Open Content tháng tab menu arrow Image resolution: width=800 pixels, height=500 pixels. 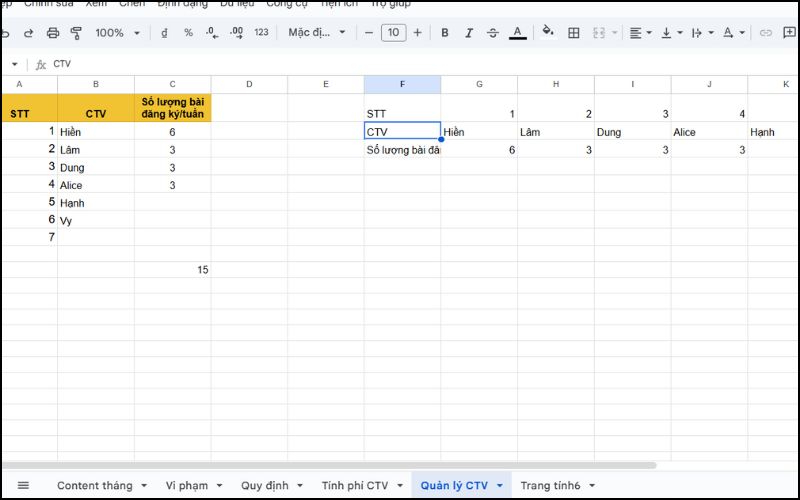coord(144,486)
